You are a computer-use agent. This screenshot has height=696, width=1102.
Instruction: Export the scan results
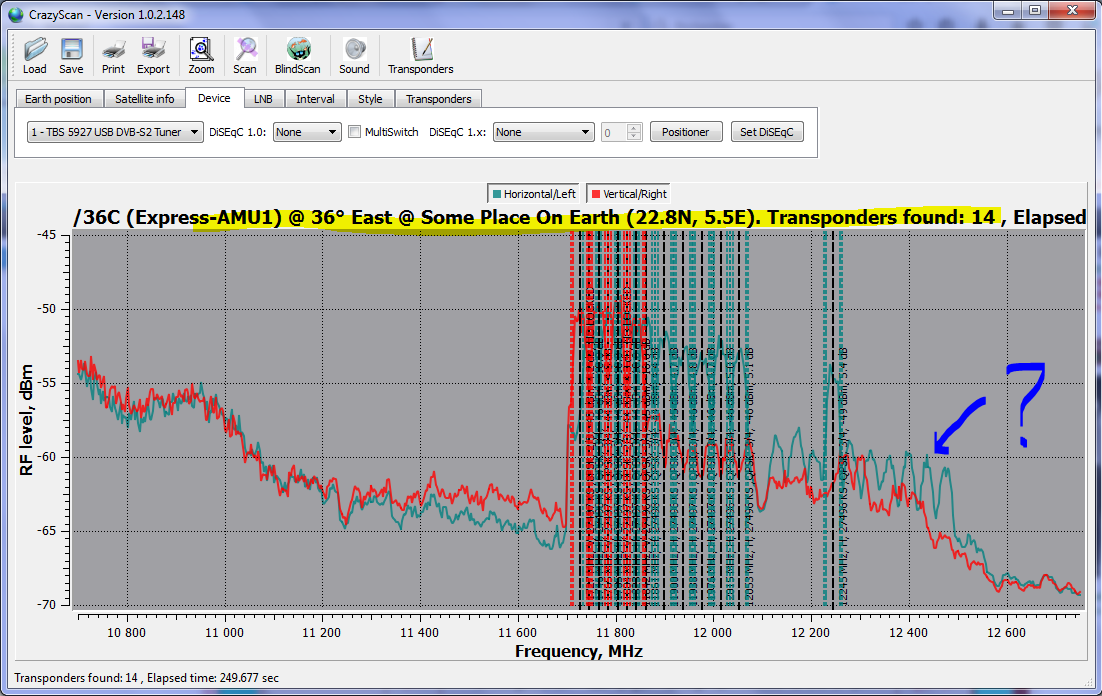[x=153, y=55]
